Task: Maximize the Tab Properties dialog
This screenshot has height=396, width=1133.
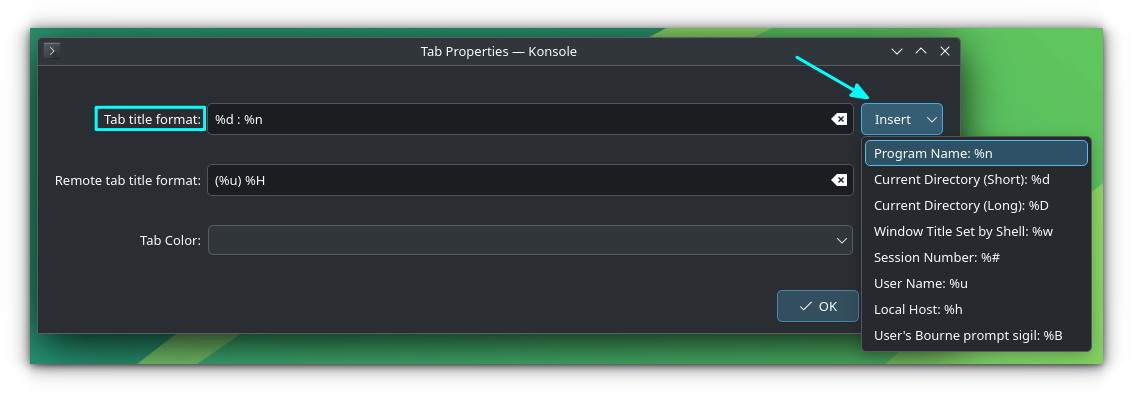Action: (921, 51)
